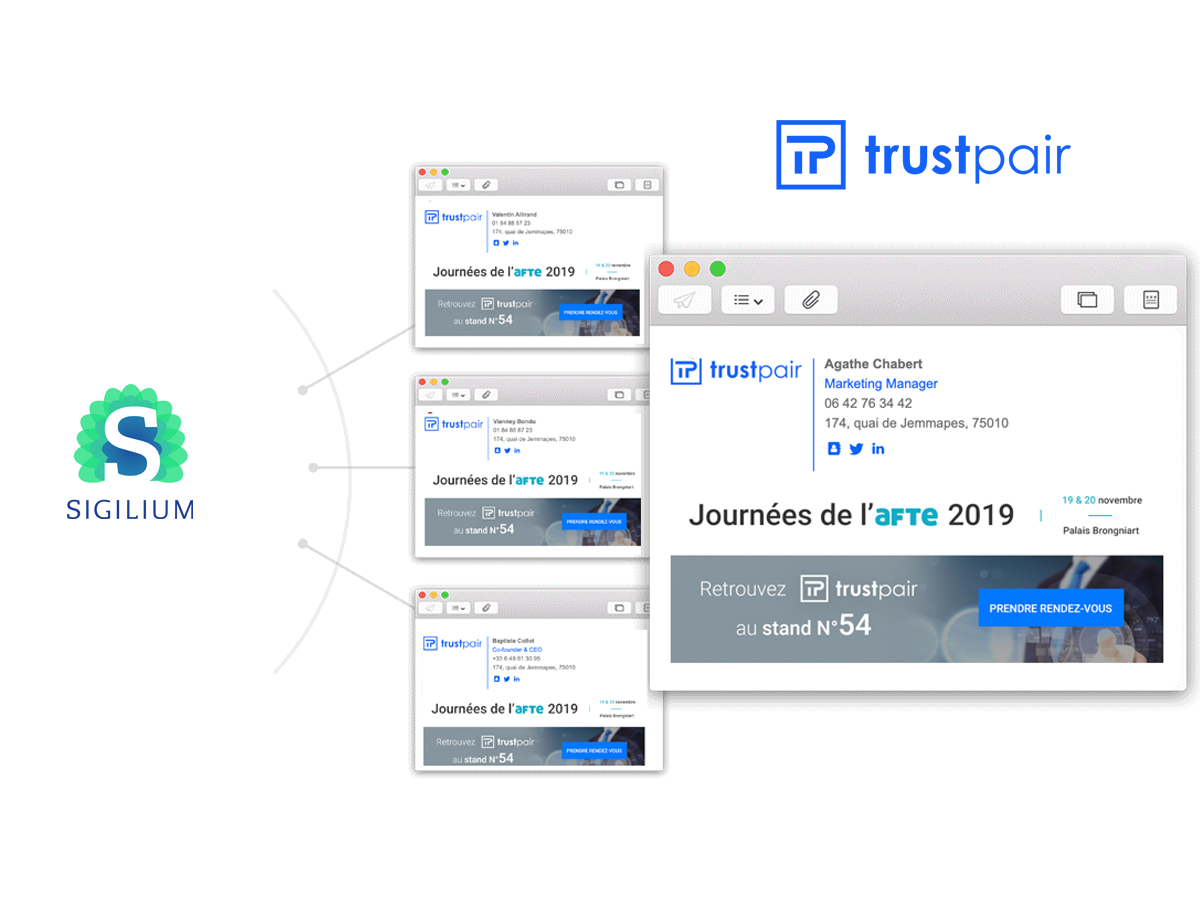The height and width of the screenshot is (902, 1200).
Task: Click the overlapping-windows toolbar icon in Baptiste Collot's window
Action: [619, 607]
